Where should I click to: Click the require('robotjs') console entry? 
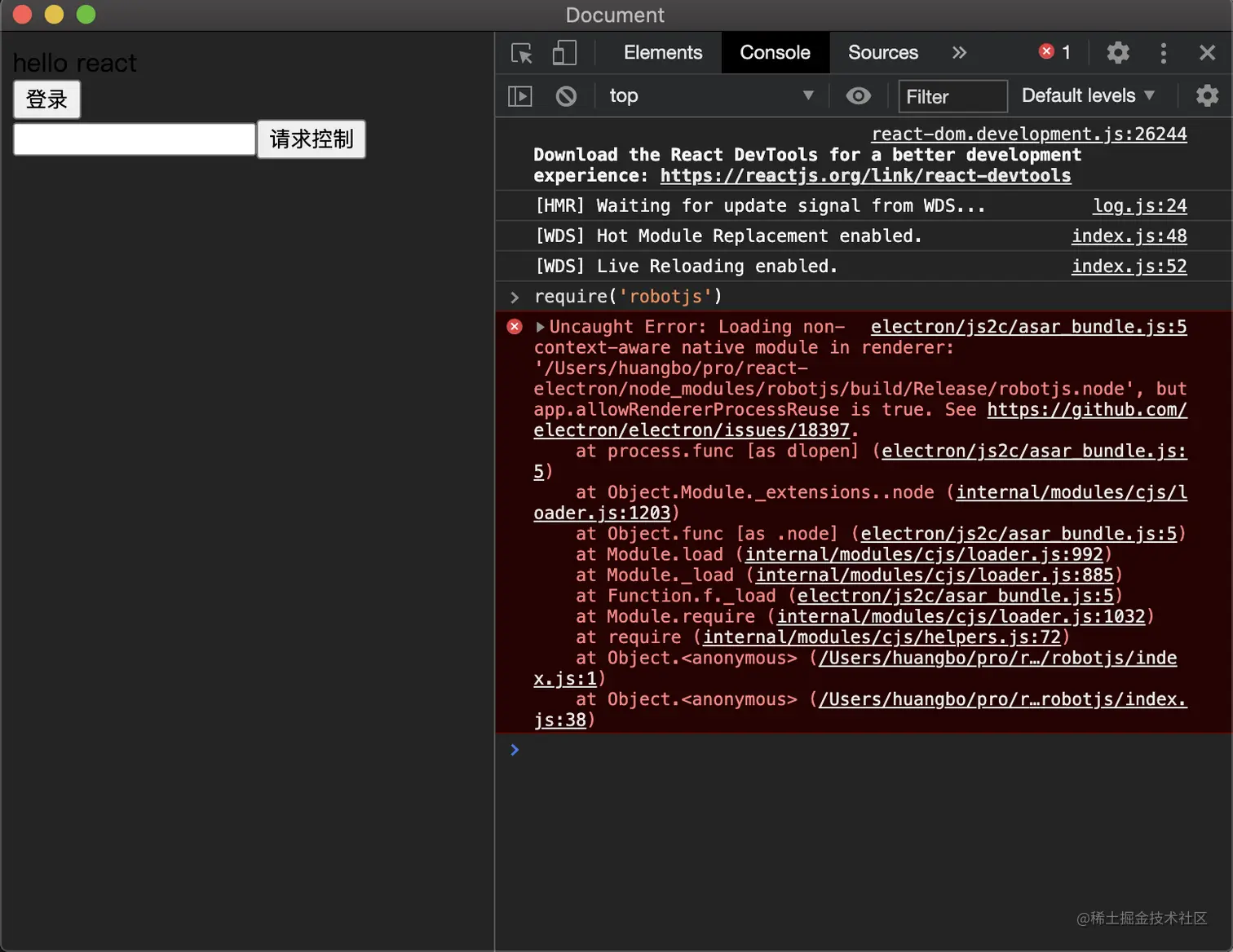(628, 296)
